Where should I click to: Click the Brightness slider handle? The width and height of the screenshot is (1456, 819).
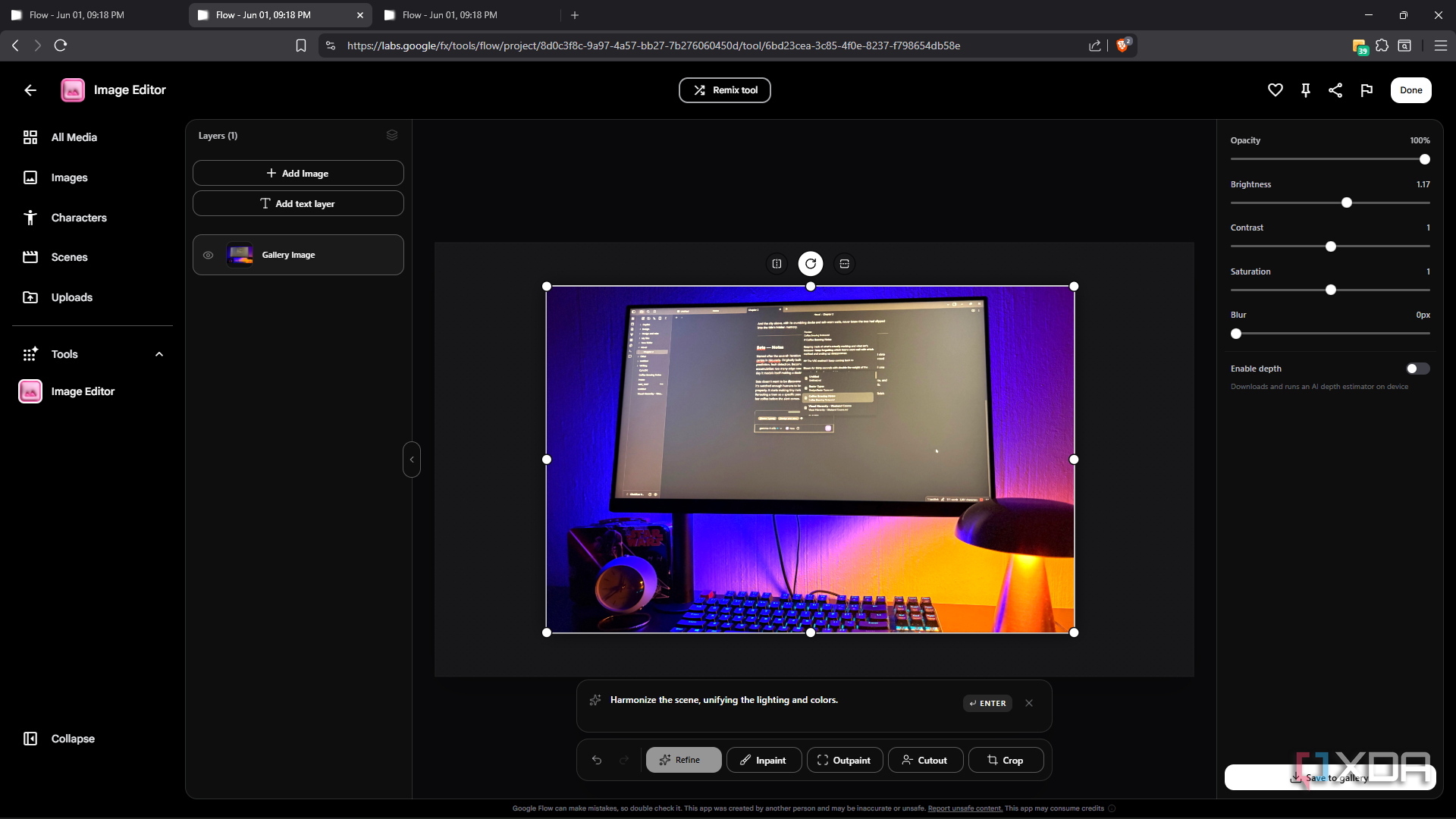click(1347, 202)
